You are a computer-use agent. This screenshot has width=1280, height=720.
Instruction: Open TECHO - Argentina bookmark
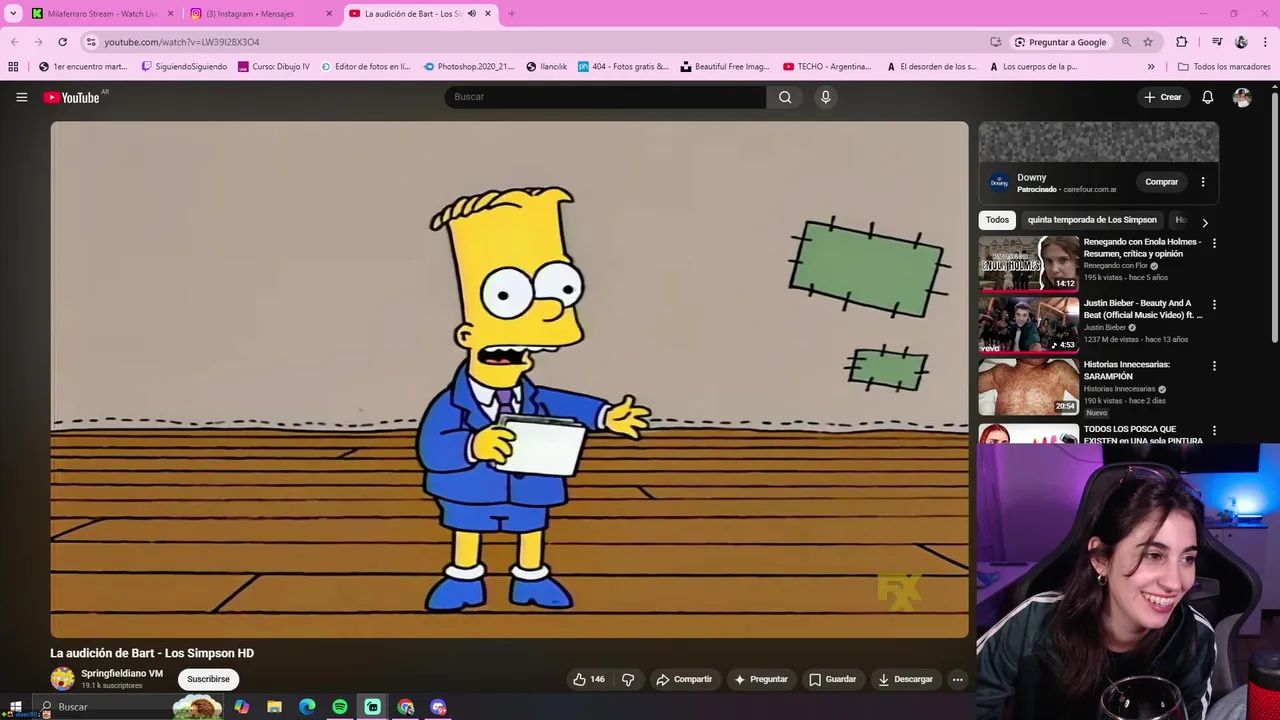[827, 67]
